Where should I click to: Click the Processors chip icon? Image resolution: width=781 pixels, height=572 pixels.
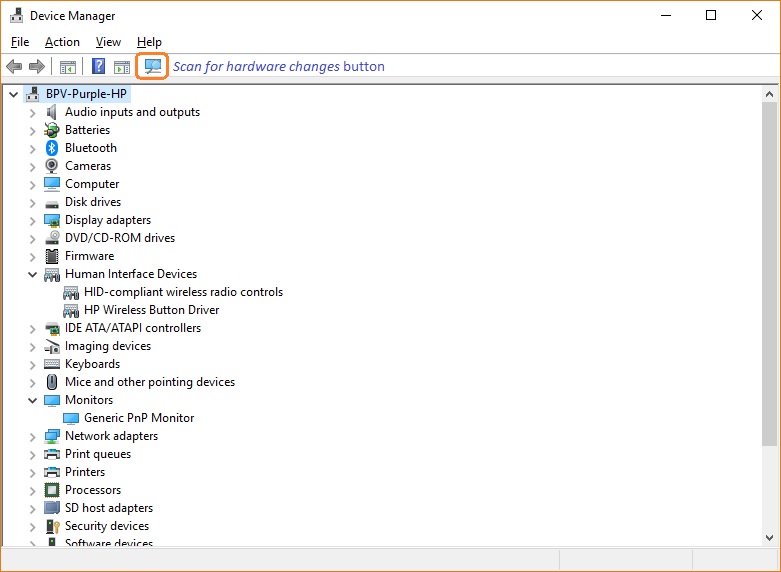click(52, 490)
